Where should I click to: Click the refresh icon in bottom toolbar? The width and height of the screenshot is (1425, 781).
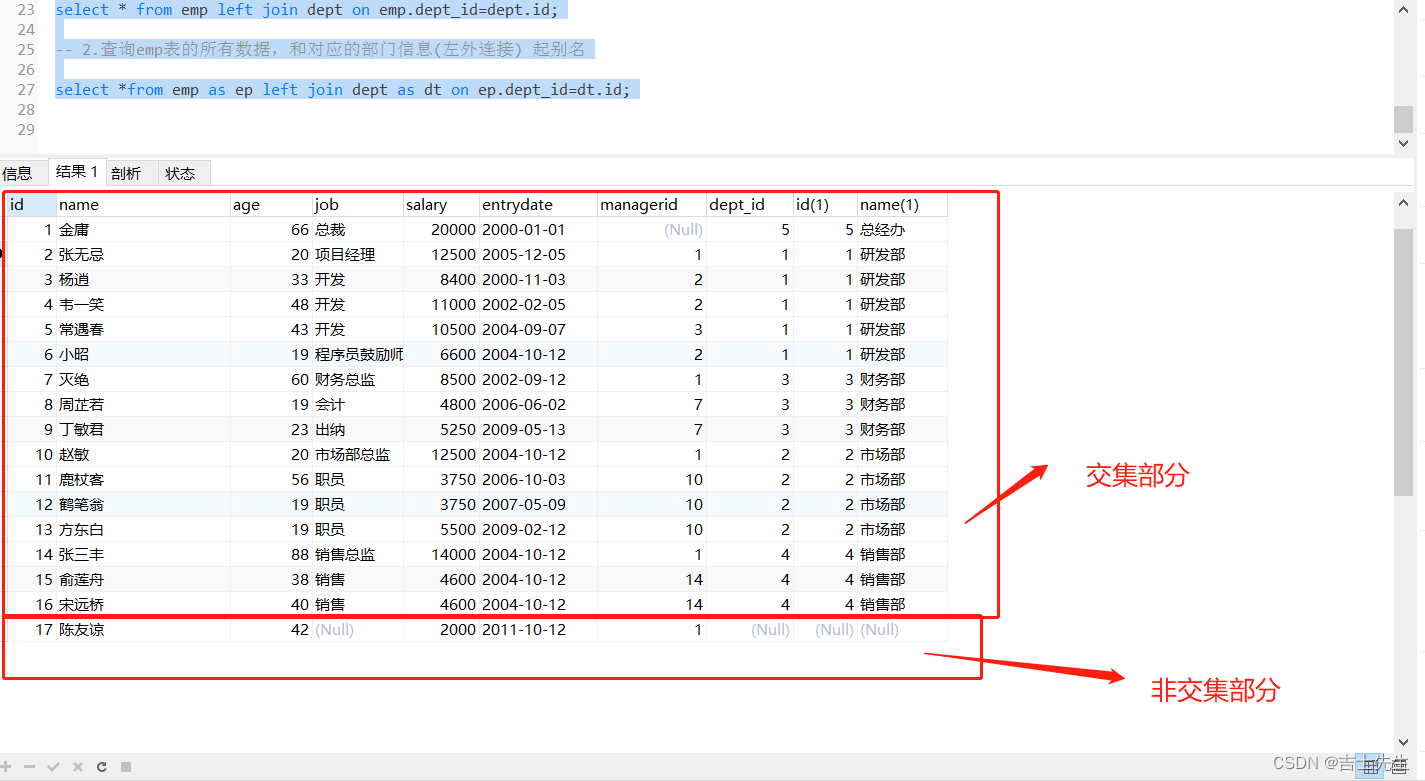pos(102,767)
